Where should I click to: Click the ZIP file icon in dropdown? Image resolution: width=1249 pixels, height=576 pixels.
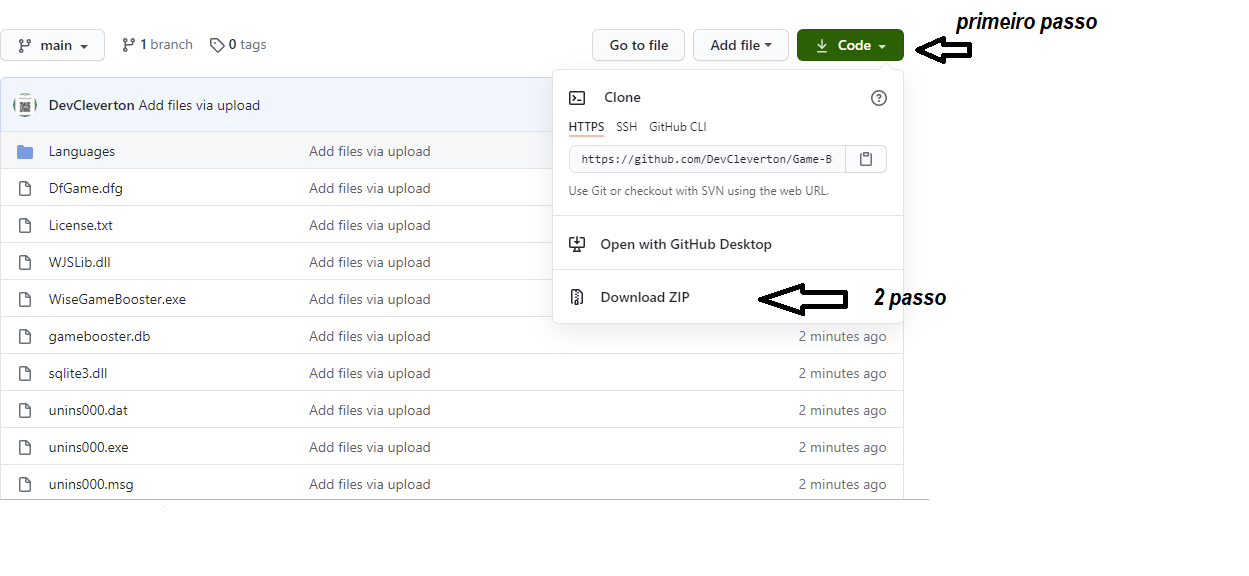point(577,297)
